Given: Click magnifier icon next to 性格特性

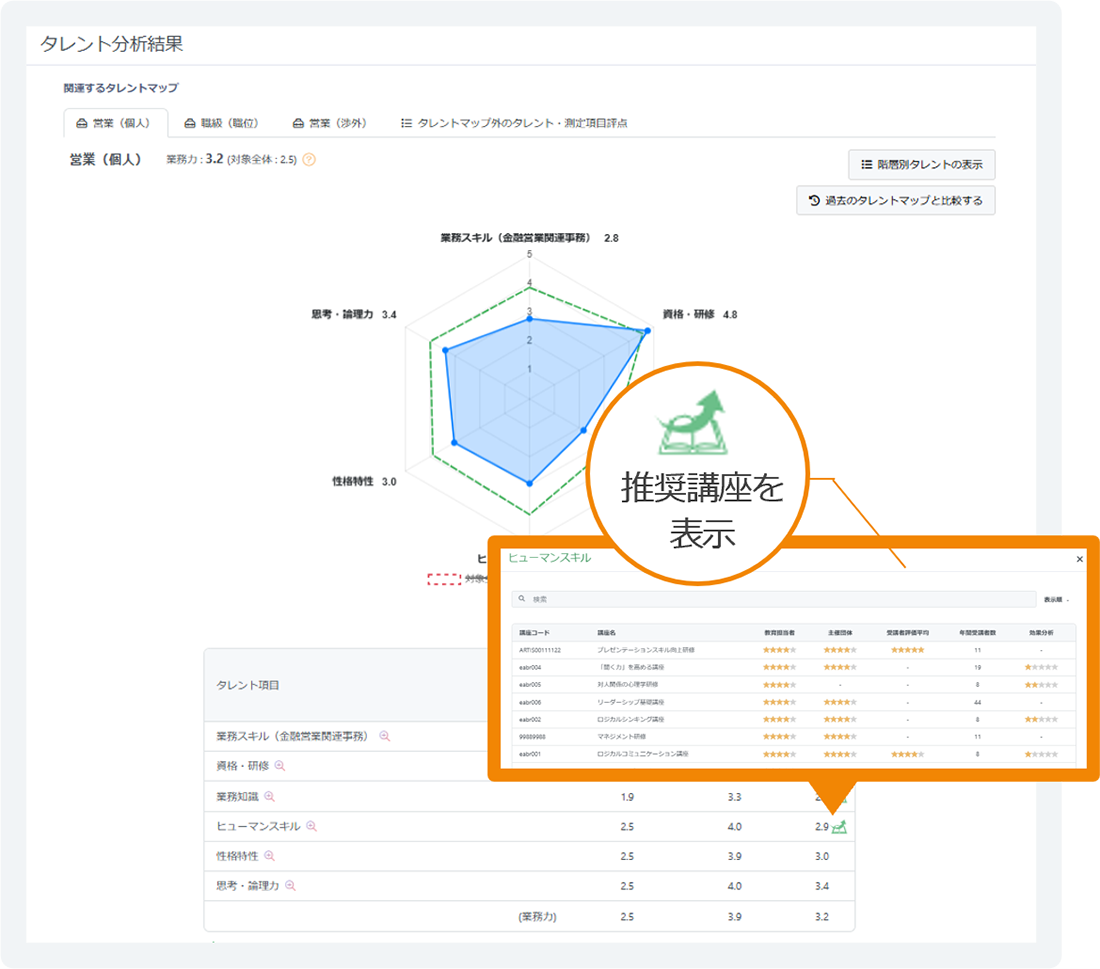Looking at the screenshot, I should point(269,856).
